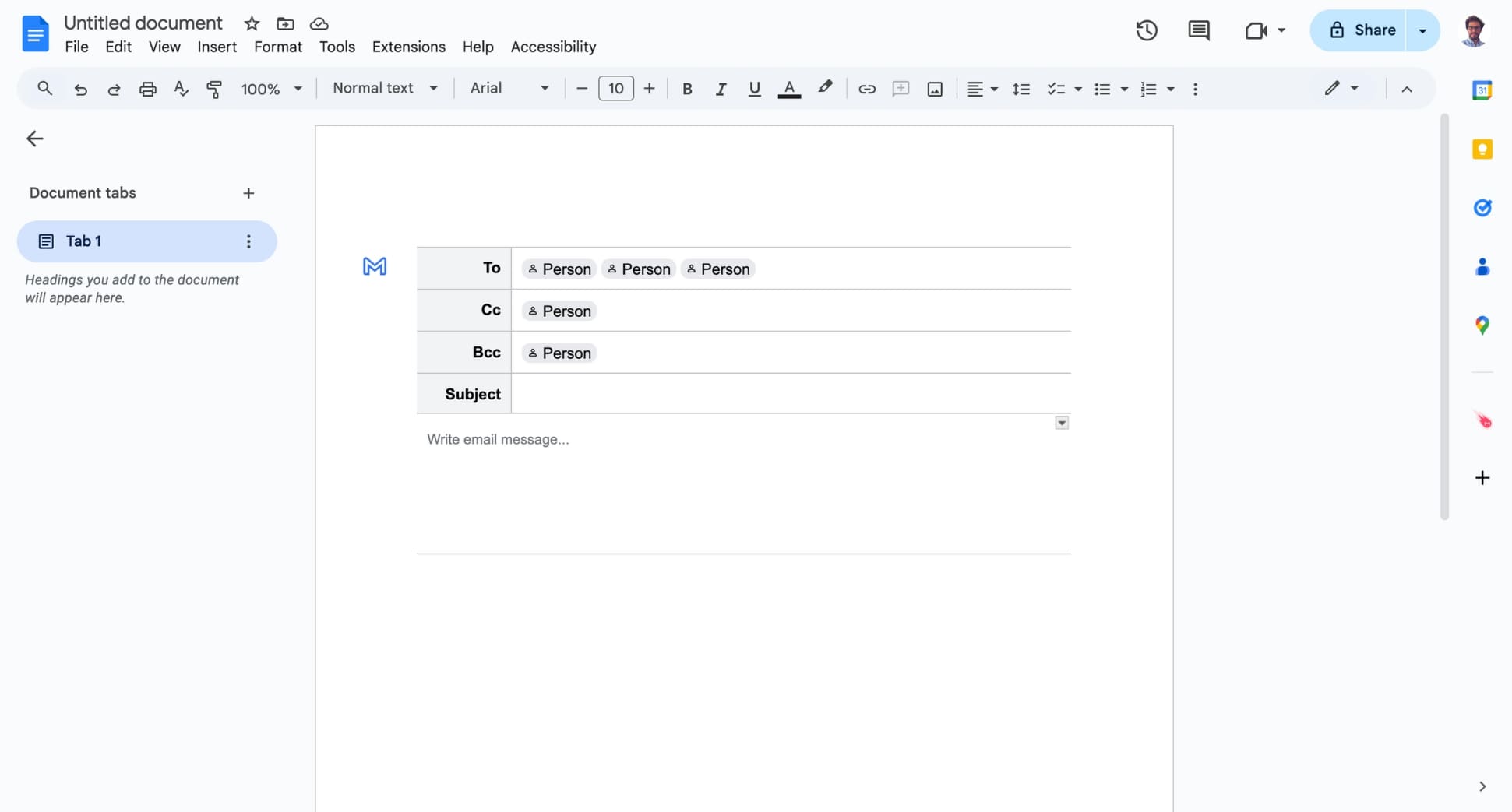Toggle bold formatting
This screenshot has width=1512, height=812.
pos(686,89)
